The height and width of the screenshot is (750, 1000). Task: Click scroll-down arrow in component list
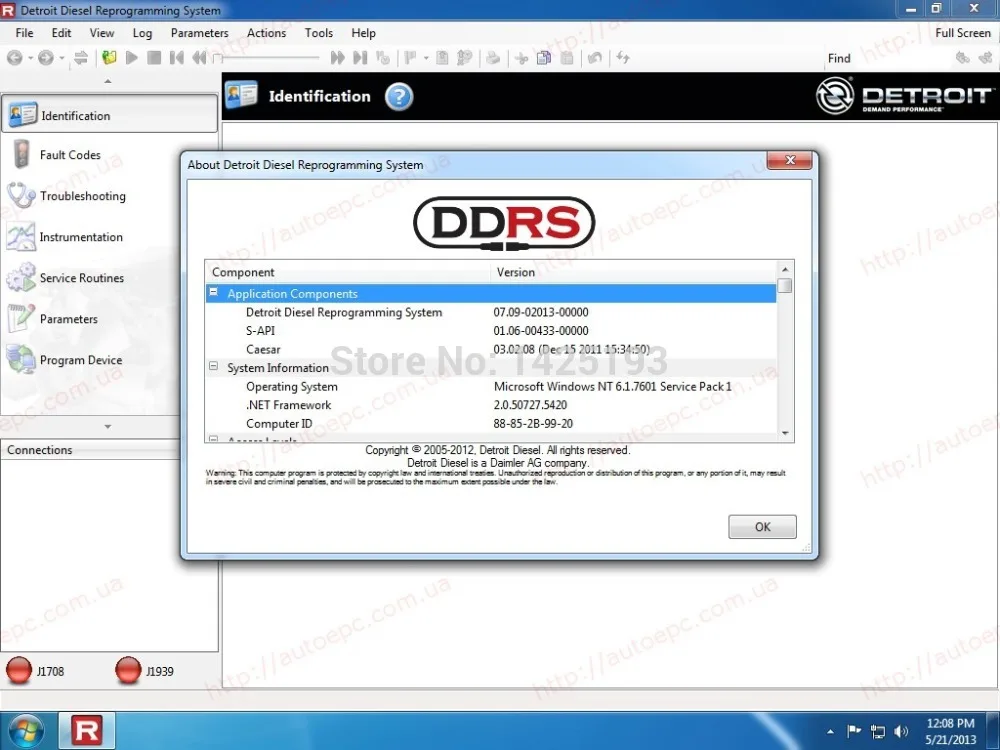[x=785, y=433]
